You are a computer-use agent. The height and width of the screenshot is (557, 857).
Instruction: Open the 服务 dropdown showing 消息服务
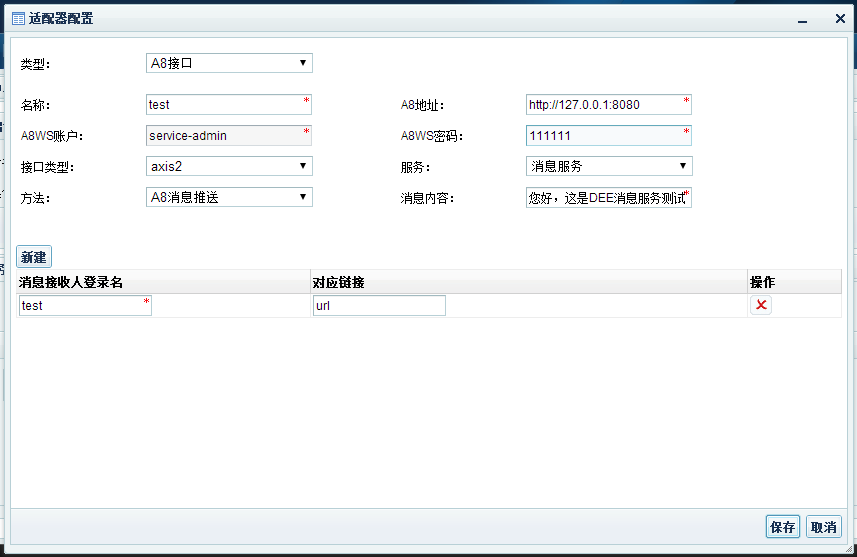609,166
